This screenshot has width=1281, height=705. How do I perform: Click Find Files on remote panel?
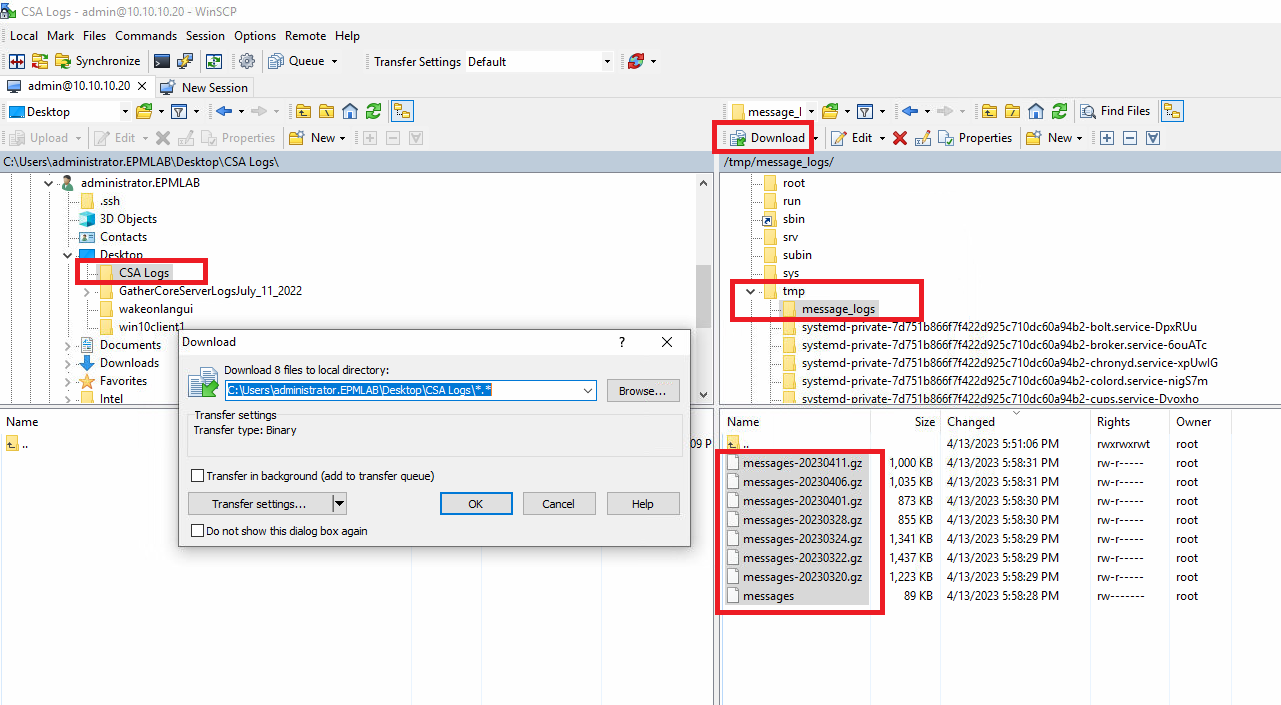(1114, 111)
